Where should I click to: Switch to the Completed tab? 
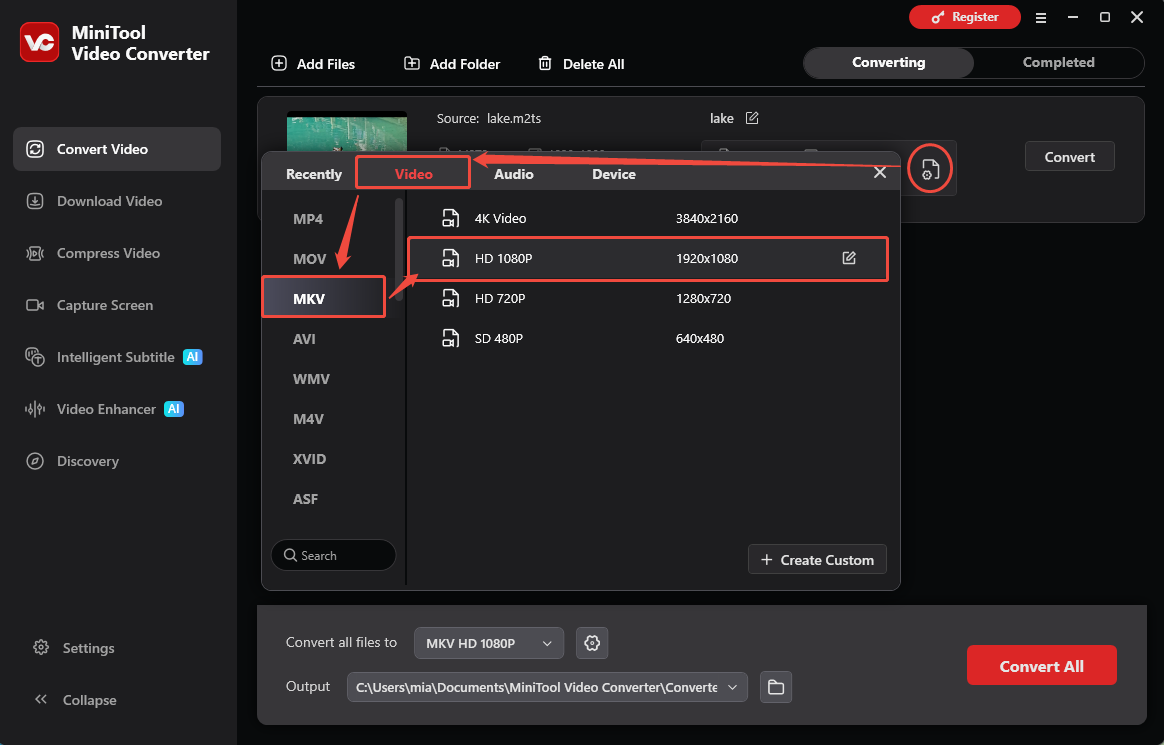1059,62
